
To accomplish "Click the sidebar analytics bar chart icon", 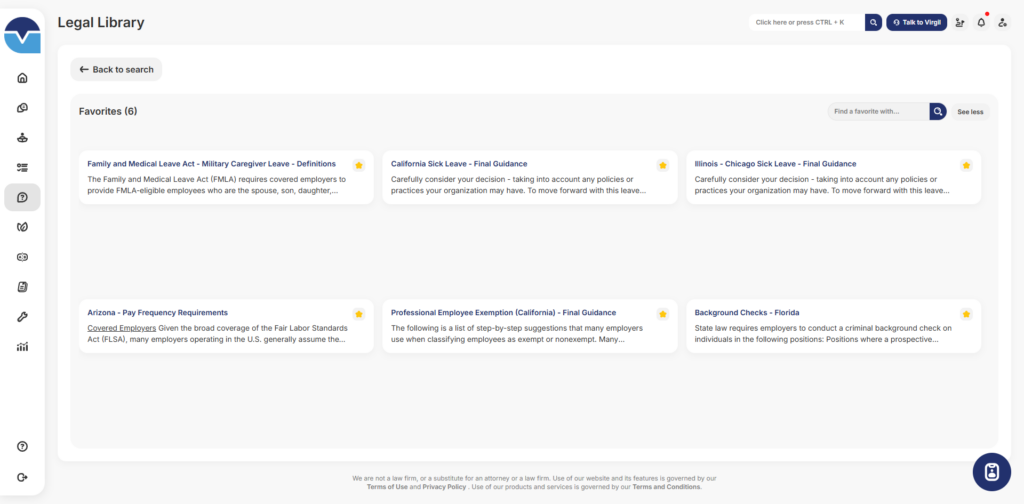I will tap(22, 347).
